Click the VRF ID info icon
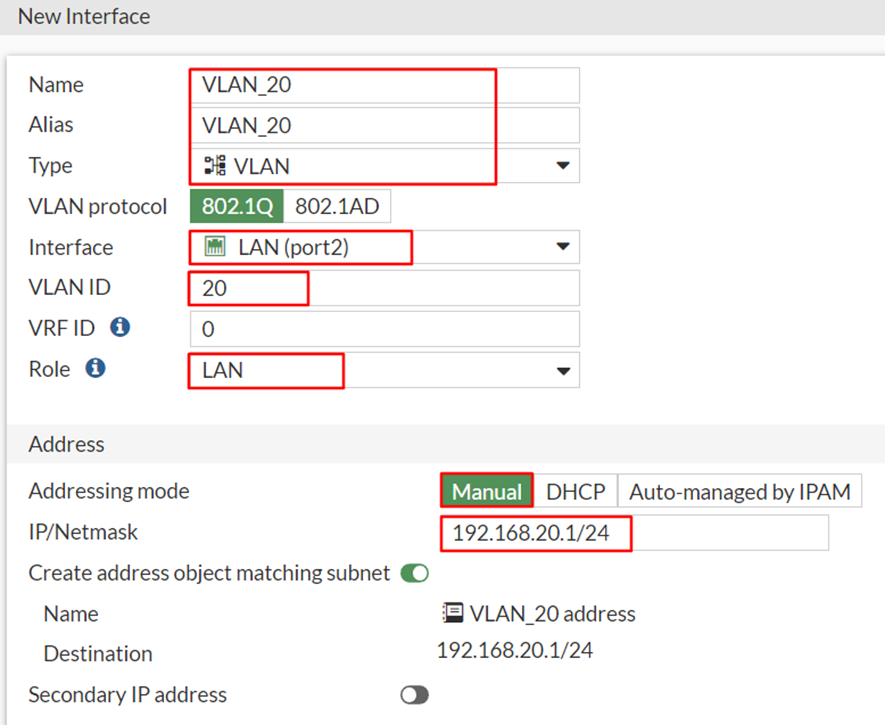Viewport: 885px width, 725px height. pyautogui.click(x=120, y=327)
